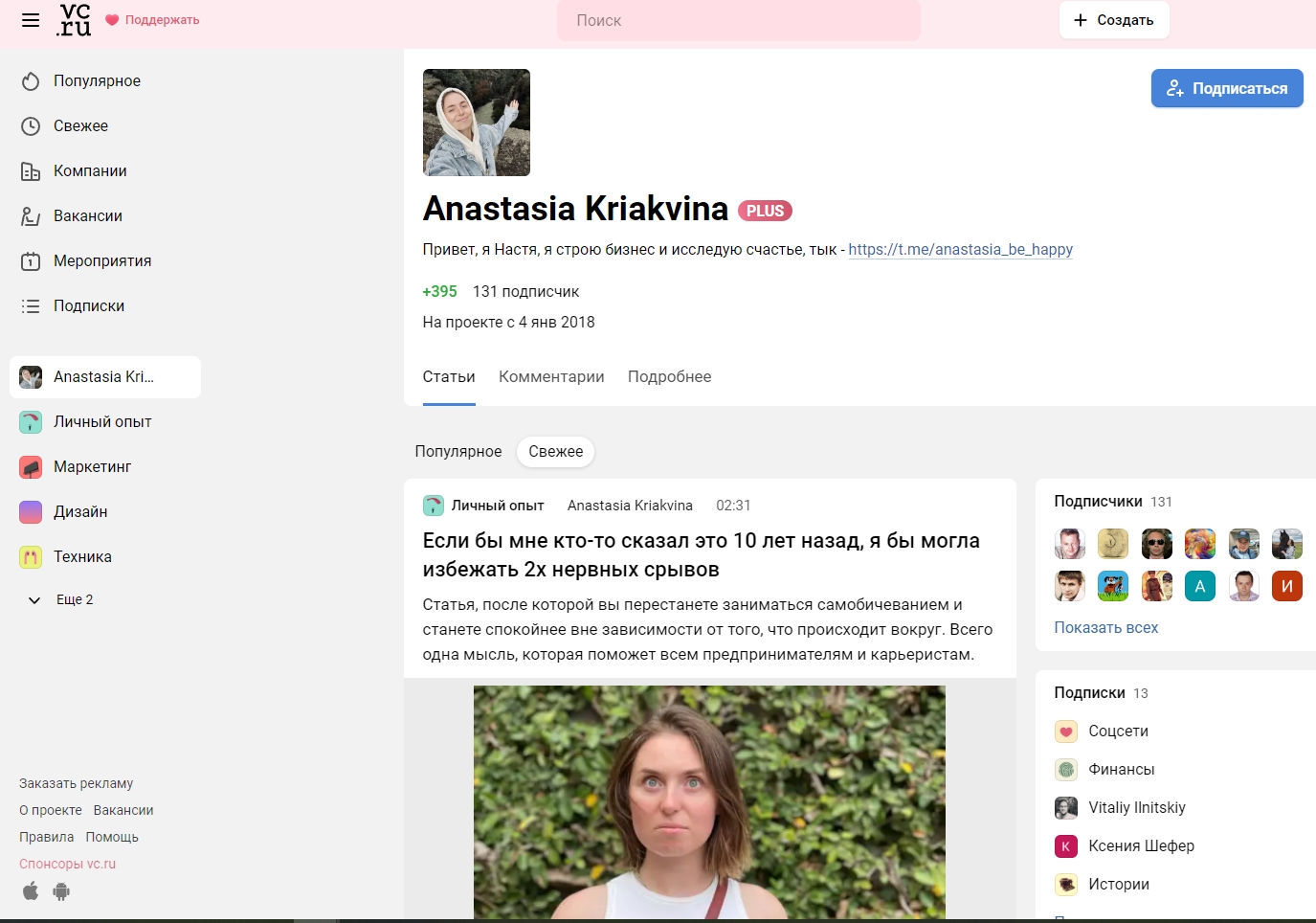Image resolution: width=1316 pixels, height=923 pixels.
Task: Open Правила footer link
Action: click(x=47, y=838)
